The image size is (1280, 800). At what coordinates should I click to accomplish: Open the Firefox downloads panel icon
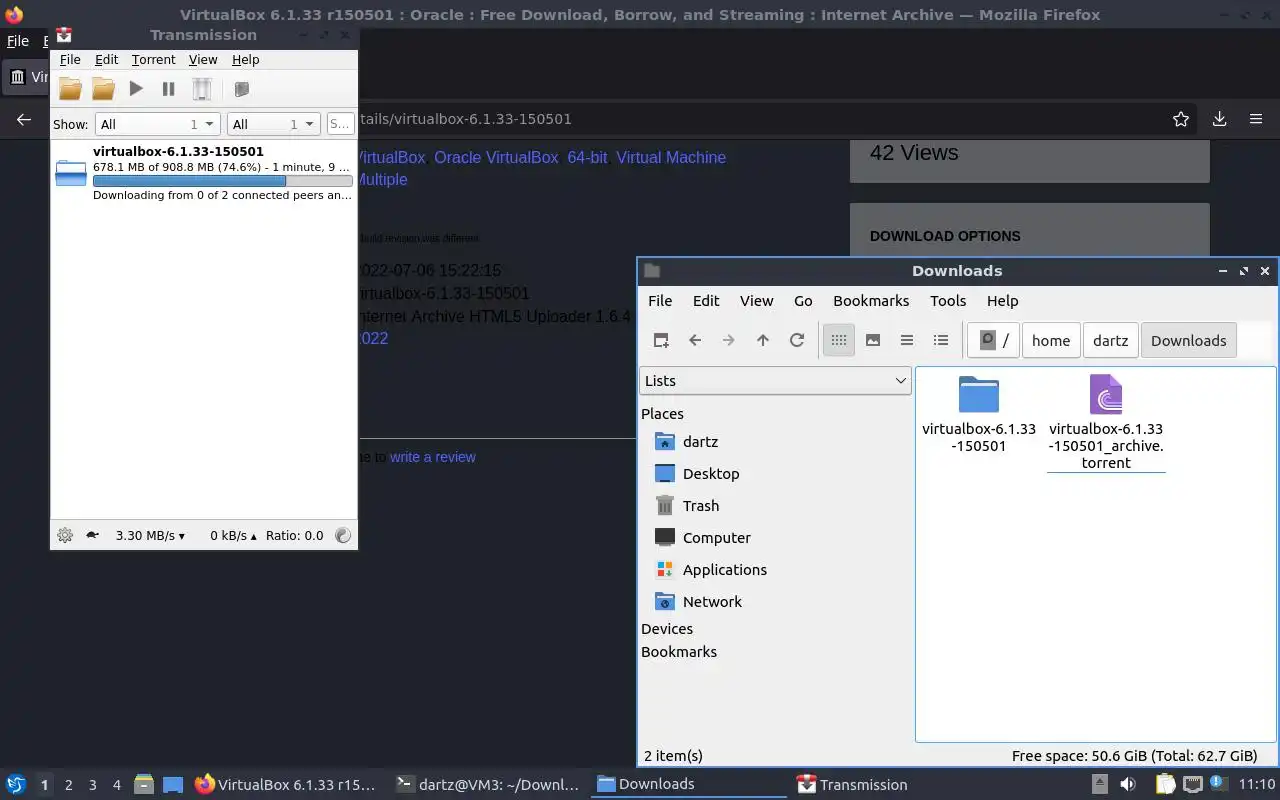click(x=1219, y=119)
